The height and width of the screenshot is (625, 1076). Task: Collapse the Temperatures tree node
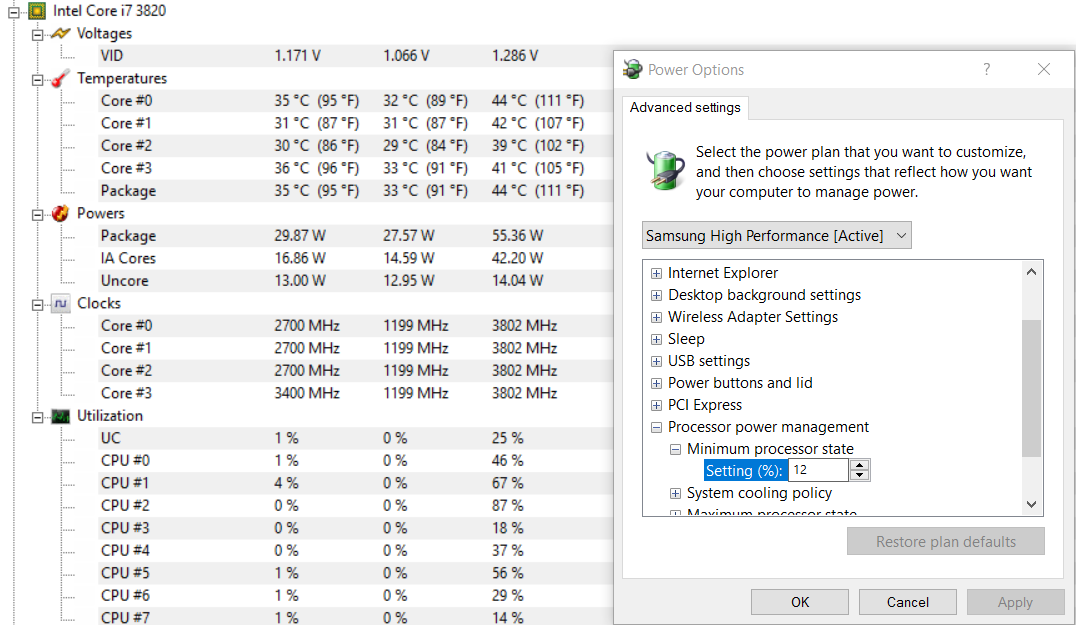pos(38,79)
